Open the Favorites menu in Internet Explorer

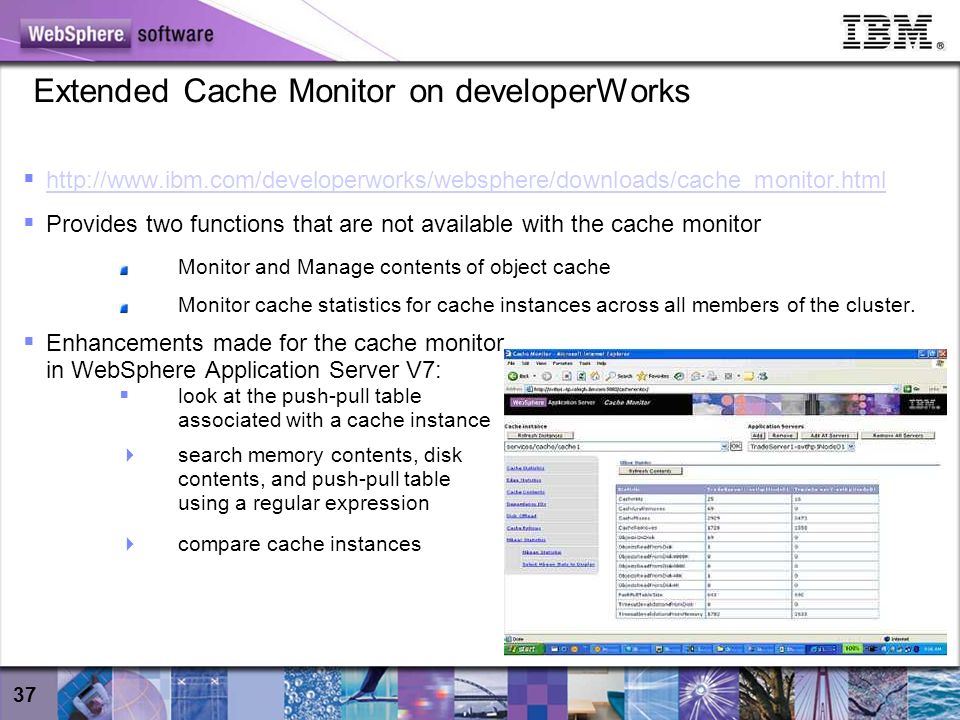[563, 363]
